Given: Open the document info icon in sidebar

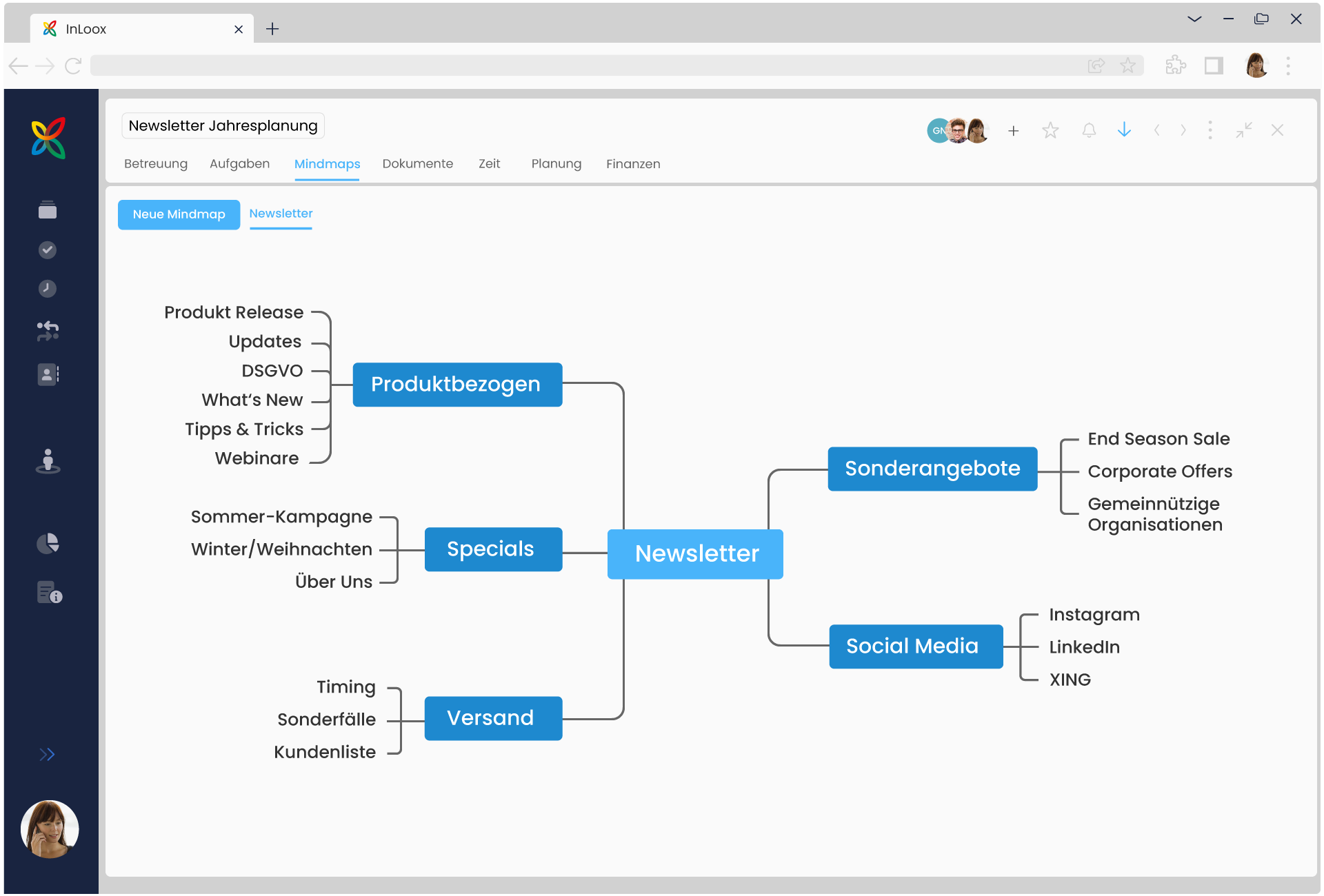Looking at the screenshot, I should point(49,592).
